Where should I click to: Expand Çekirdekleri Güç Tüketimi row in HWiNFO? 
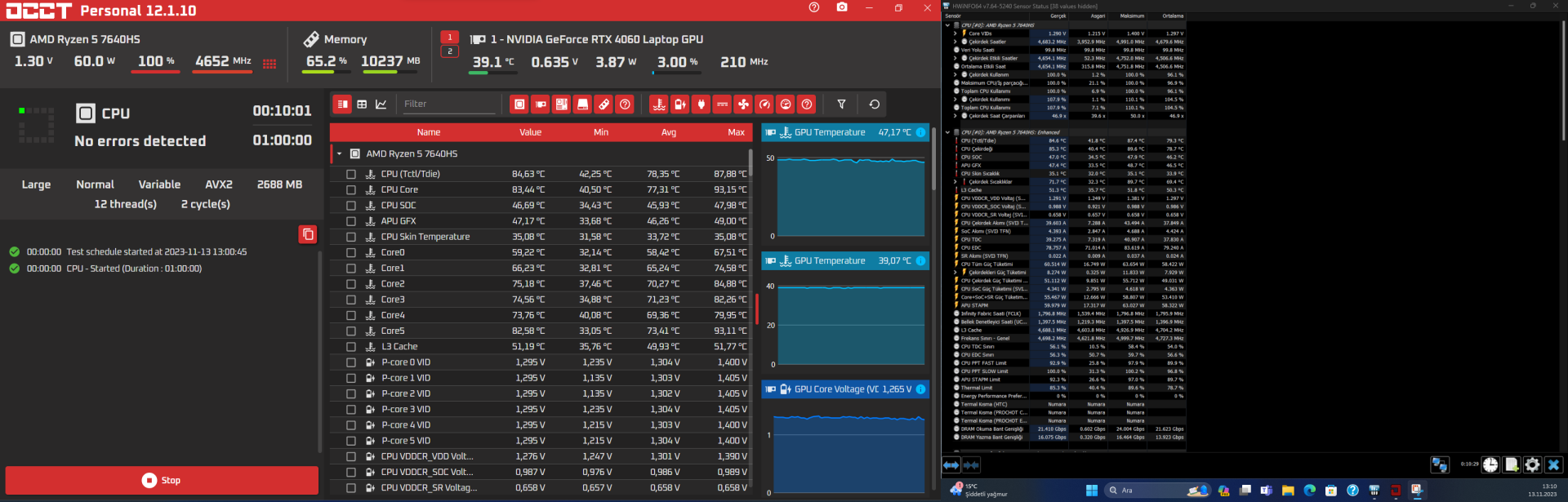[955, 273]
